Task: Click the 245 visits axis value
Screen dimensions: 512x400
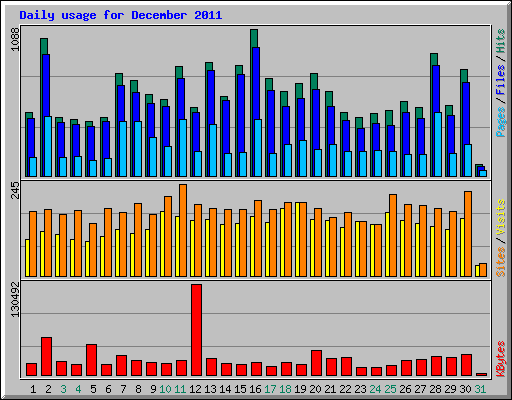Action: pyautogui.click(x=15, y=190)
